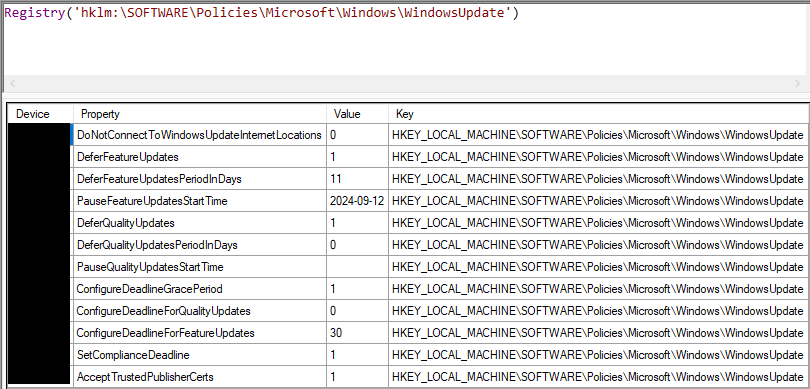This screenshot has height=389, width=810.
Task: Select the AcceptTrustedPublisherCerts property cell
Action: (x=200, y=377)
